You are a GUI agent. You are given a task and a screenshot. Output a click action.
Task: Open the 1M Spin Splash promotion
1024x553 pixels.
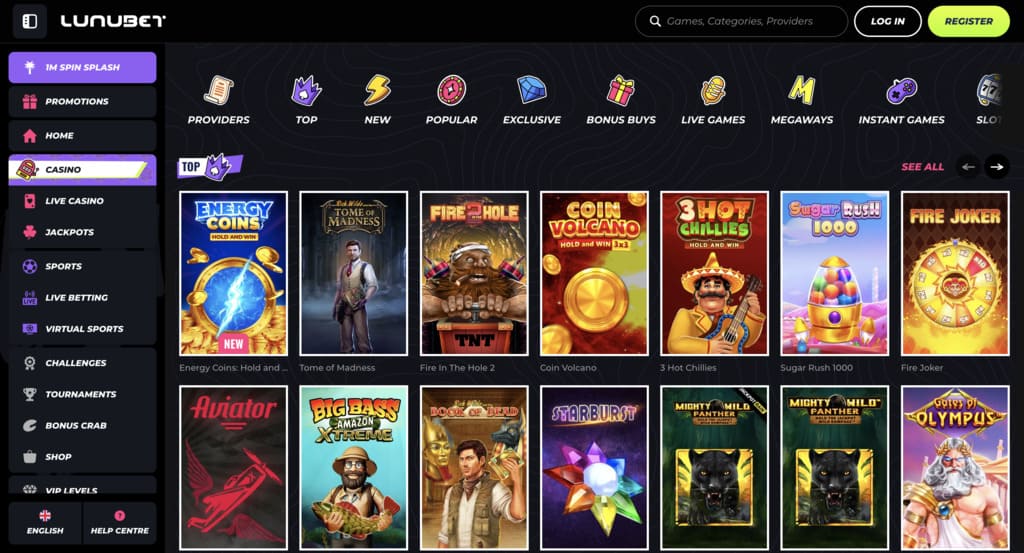pyautogui.click(x=82, y=67)
